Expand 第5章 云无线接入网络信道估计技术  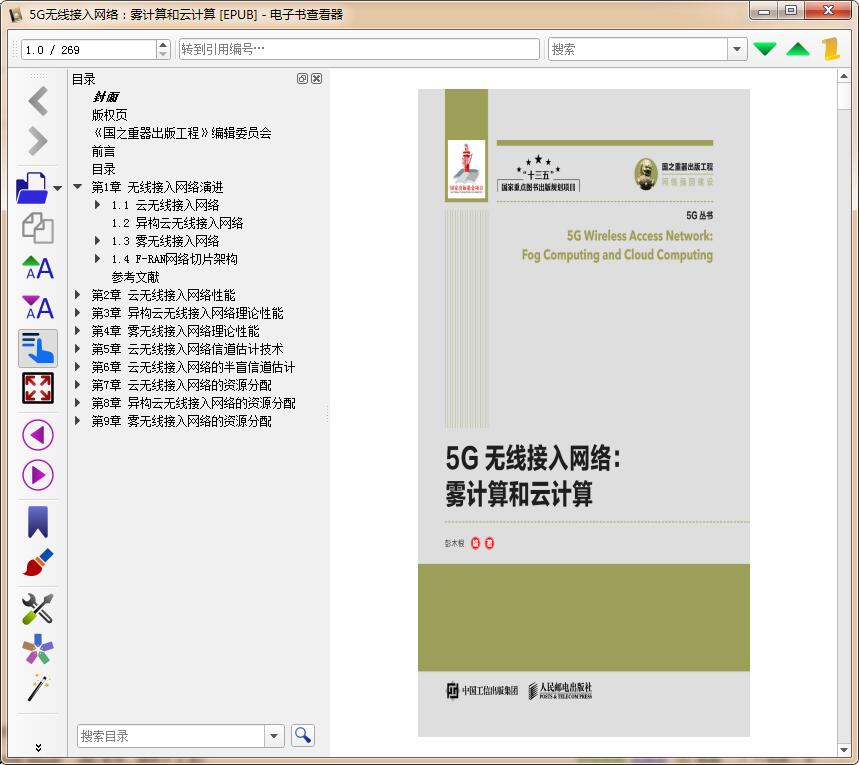[x=78, y=349]
